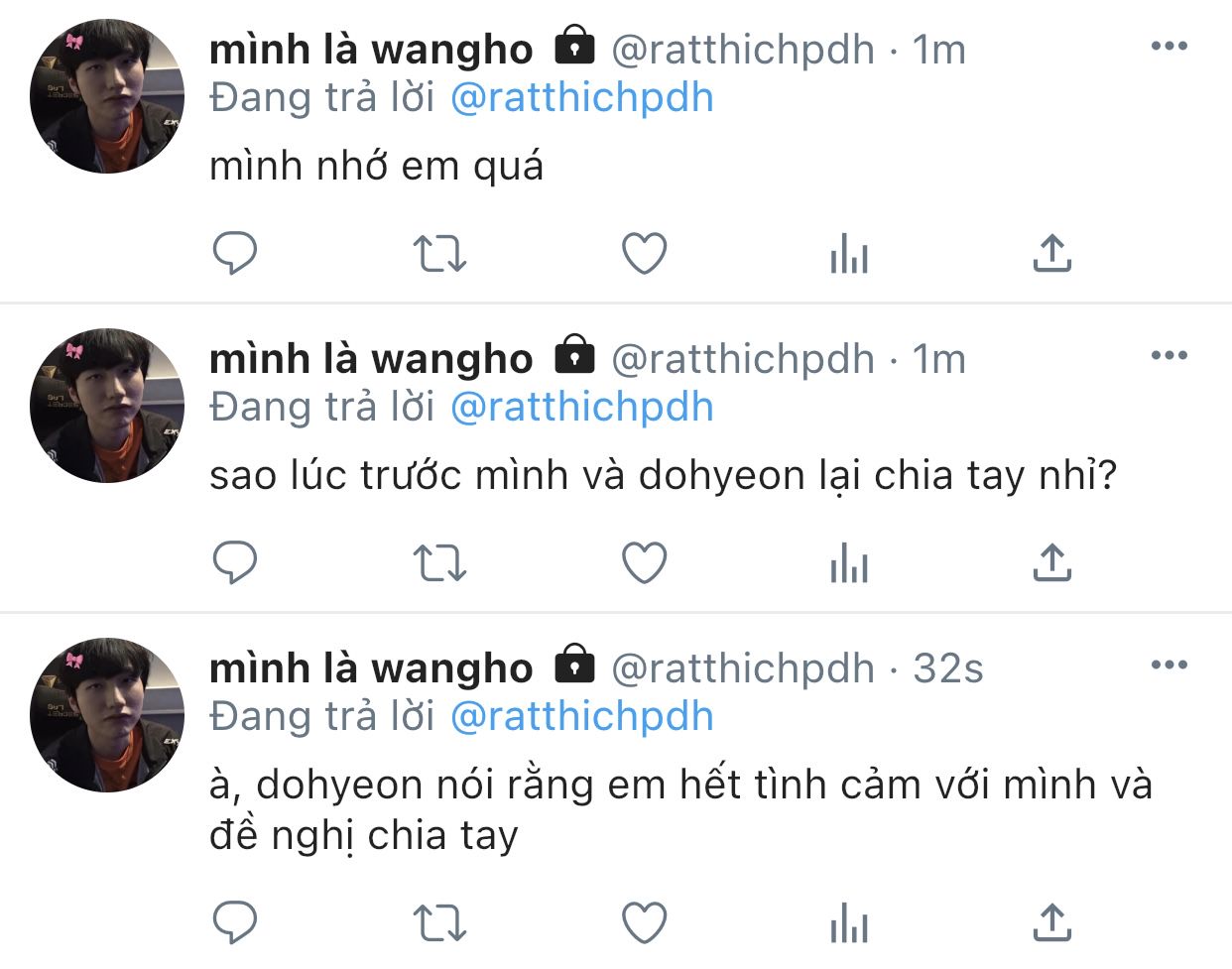Open more options menu on second tweet
The width and height of the screenshot is (1232, 969).
click(x=1169, y=355)
